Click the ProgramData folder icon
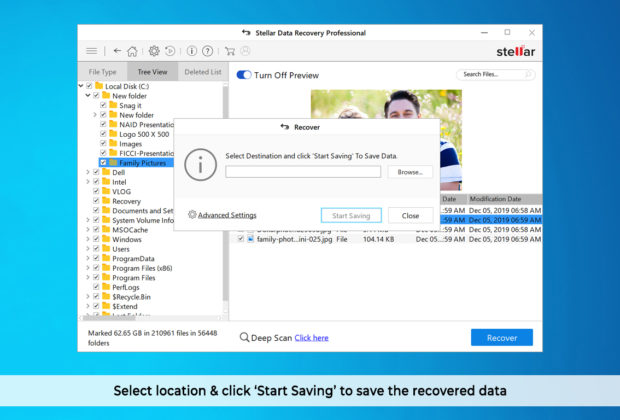Screen dimensions: 620x420 [106, 258]
